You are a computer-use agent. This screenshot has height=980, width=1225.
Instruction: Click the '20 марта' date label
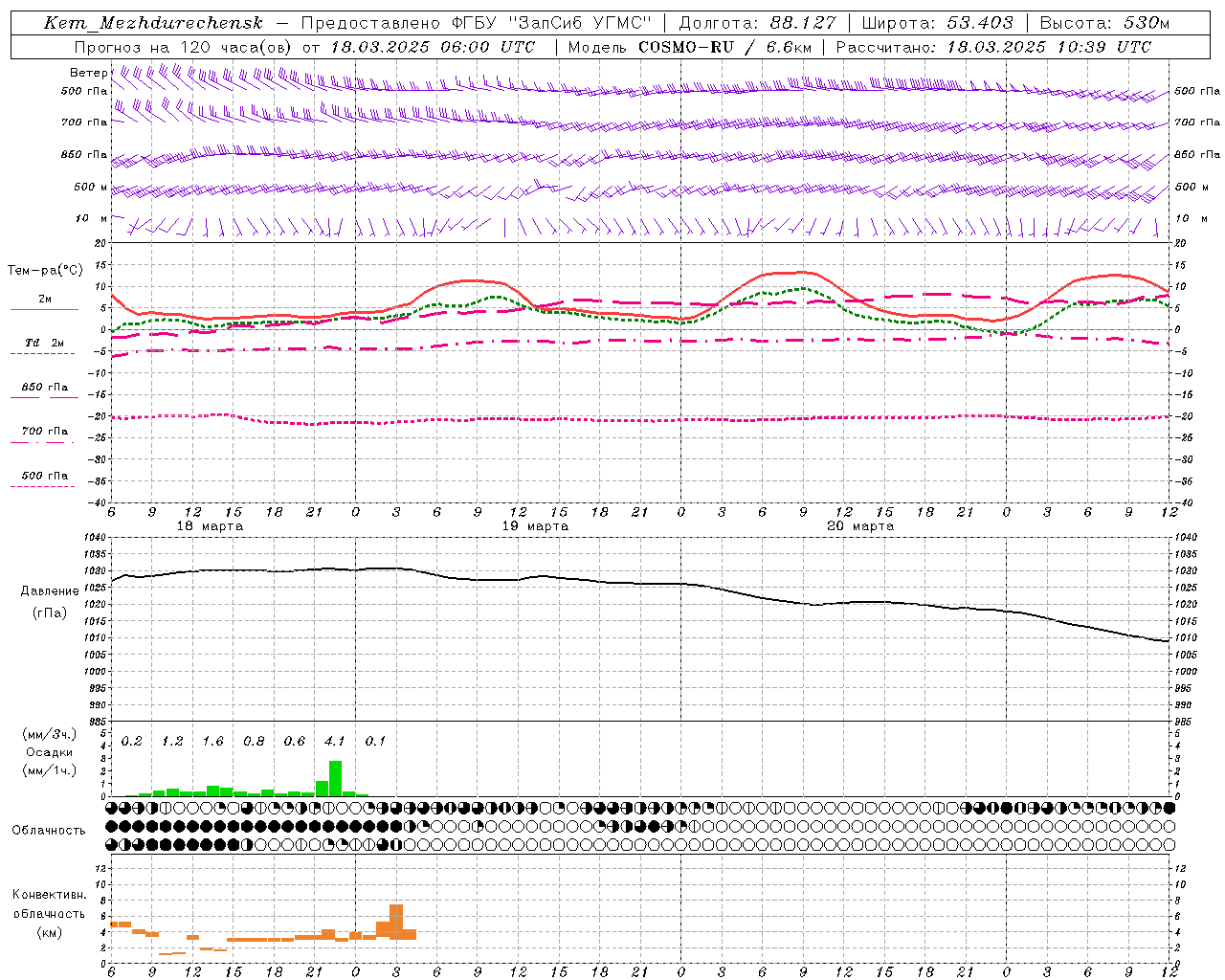pyautogui.click(x=860, y=526)
